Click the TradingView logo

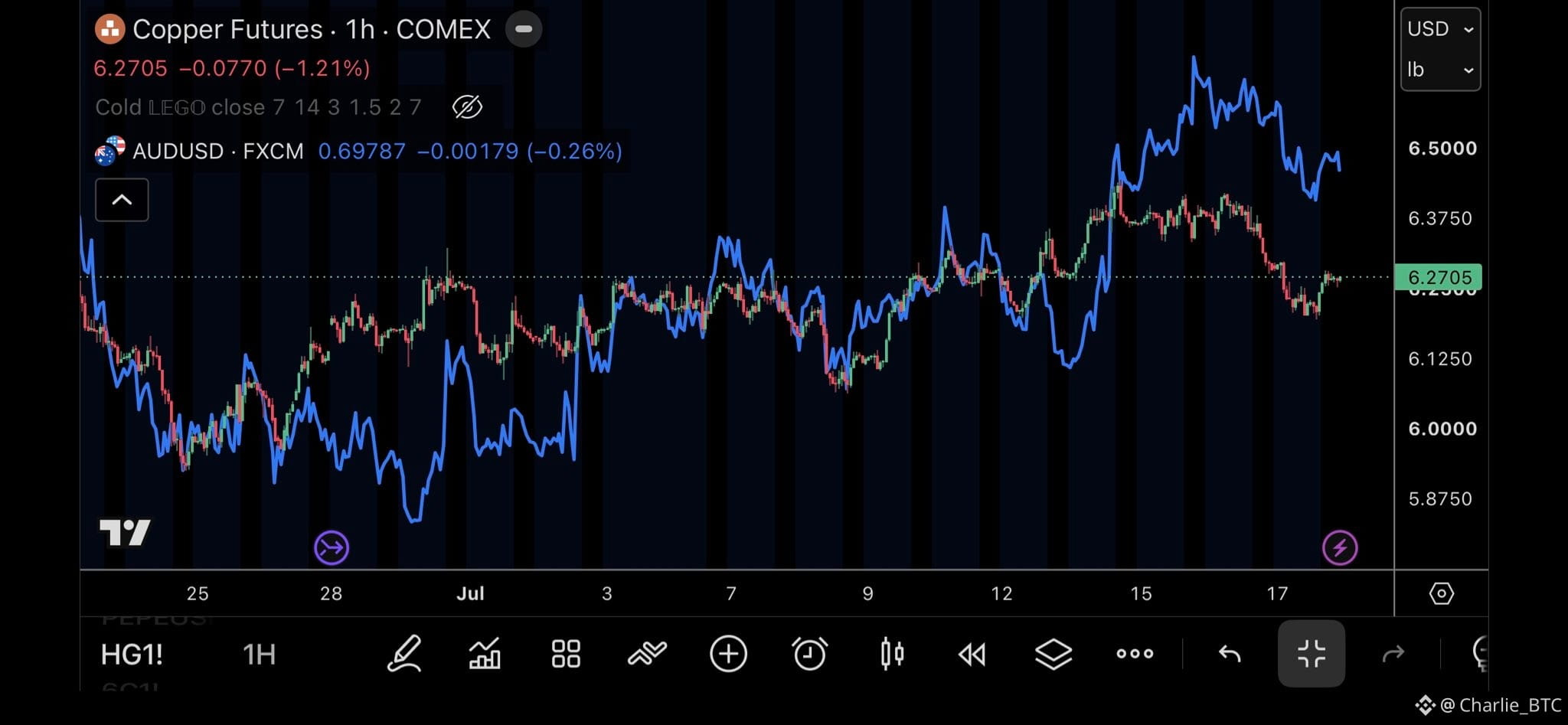(125, 533)
